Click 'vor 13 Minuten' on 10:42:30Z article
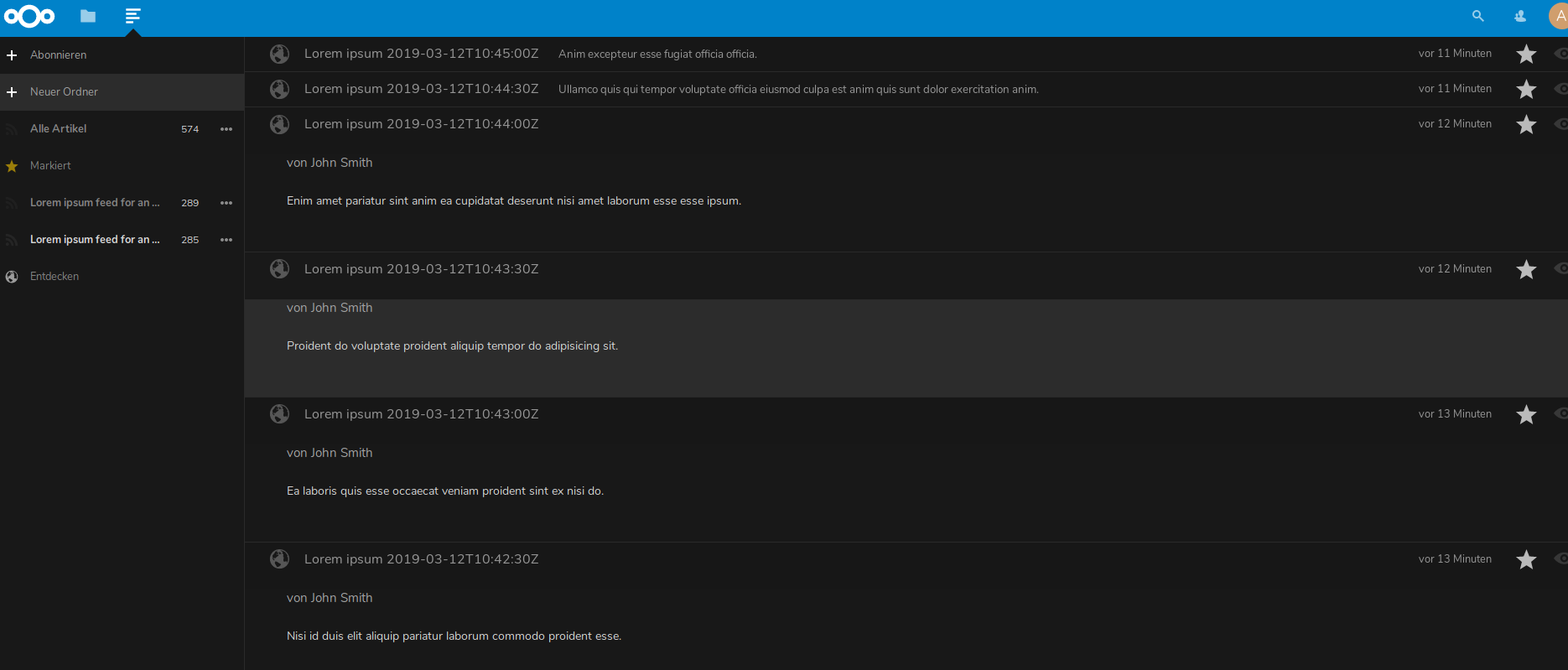Image resolution: width=1568 pixels, height=670 pixels. [1455, 559]
